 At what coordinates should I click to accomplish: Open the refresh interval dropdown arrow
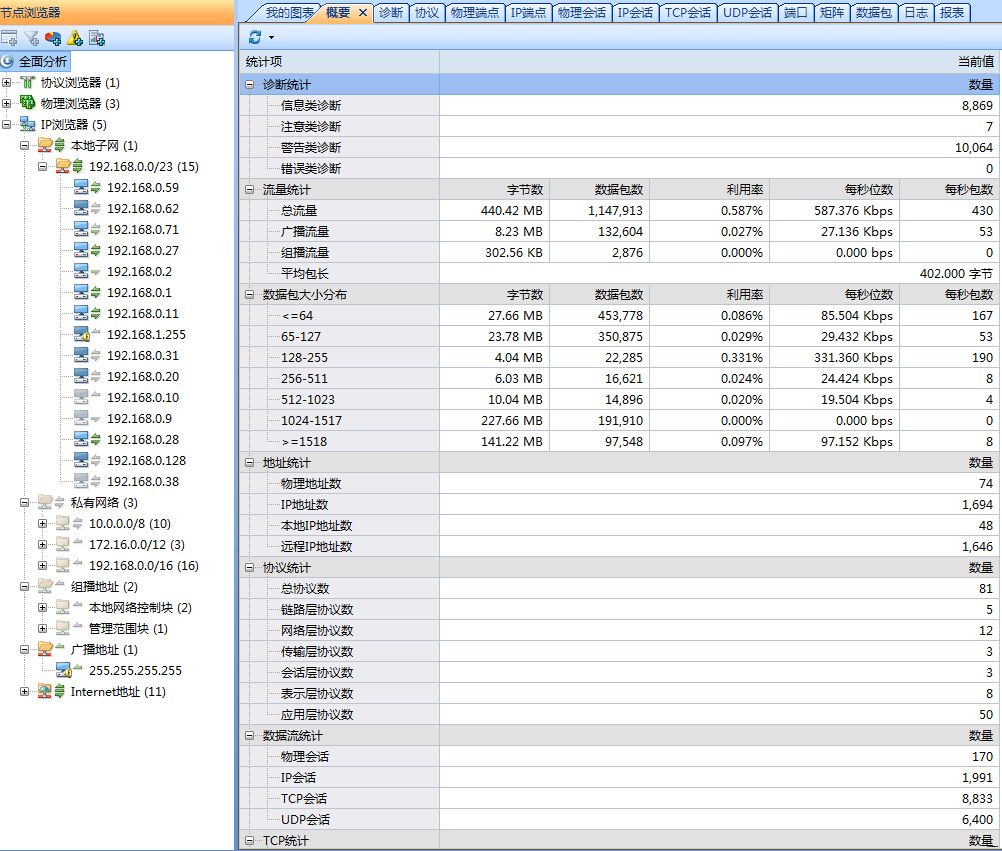click(271, 38)
